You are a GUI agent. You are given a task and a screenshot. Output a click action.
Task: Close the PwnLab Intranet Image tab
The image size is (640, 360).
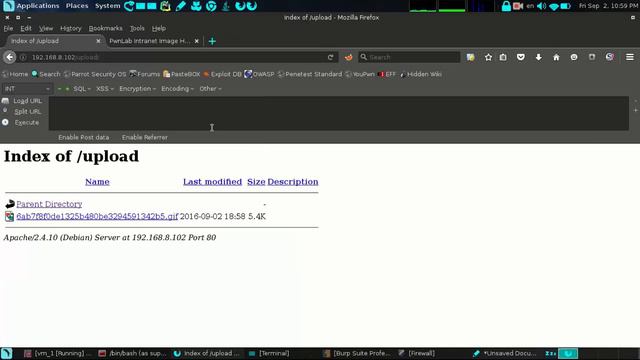coord(197,41)
